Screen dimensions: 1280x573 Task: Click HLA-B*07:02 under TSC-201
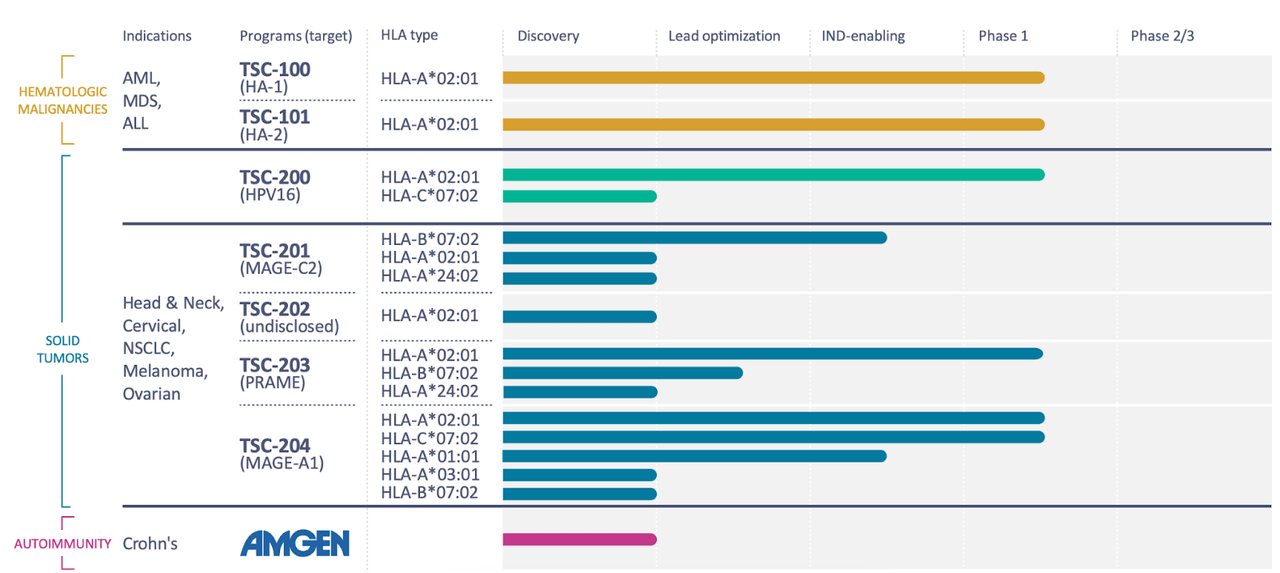point(430,239)
